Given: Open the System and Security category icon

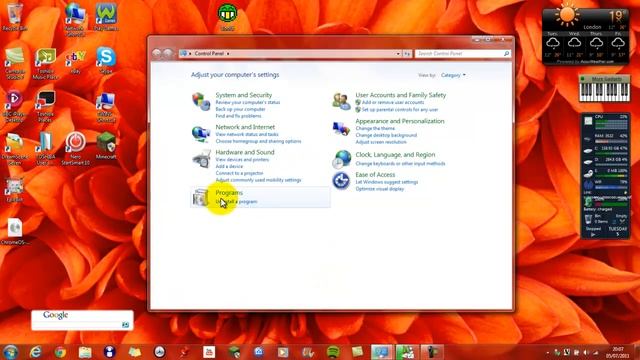Looking at the screenshot, I should (x=201, y=101).
